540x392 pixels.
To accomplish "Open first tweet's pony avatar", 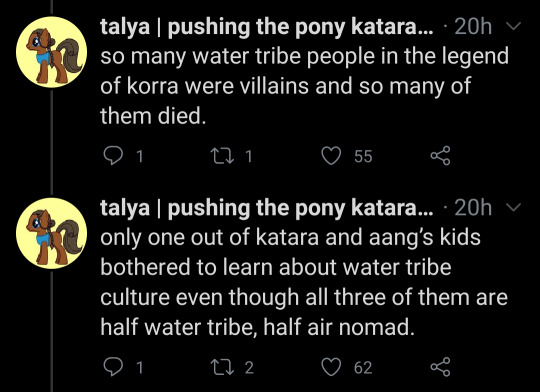I will [x=52, y=52].
